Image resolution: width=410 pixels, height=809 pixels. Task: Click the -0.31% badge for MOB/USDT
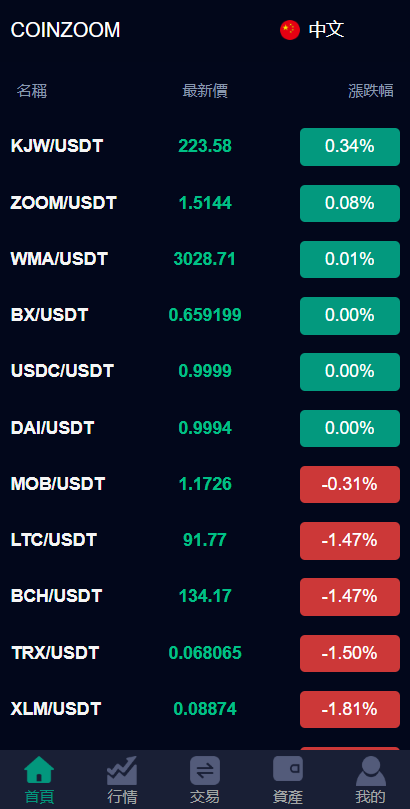coord(350,484)
